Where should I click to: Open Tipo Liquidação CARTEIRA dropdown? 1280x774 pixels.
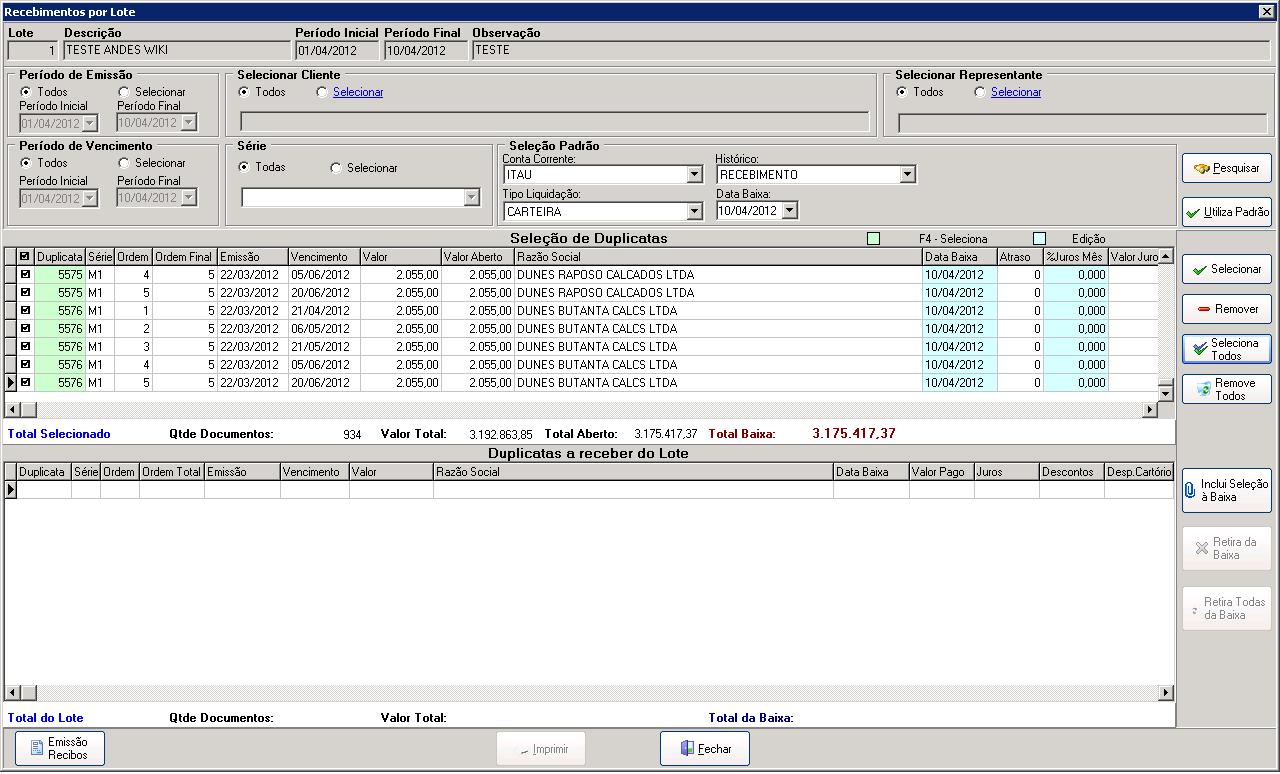click(694, 212)
